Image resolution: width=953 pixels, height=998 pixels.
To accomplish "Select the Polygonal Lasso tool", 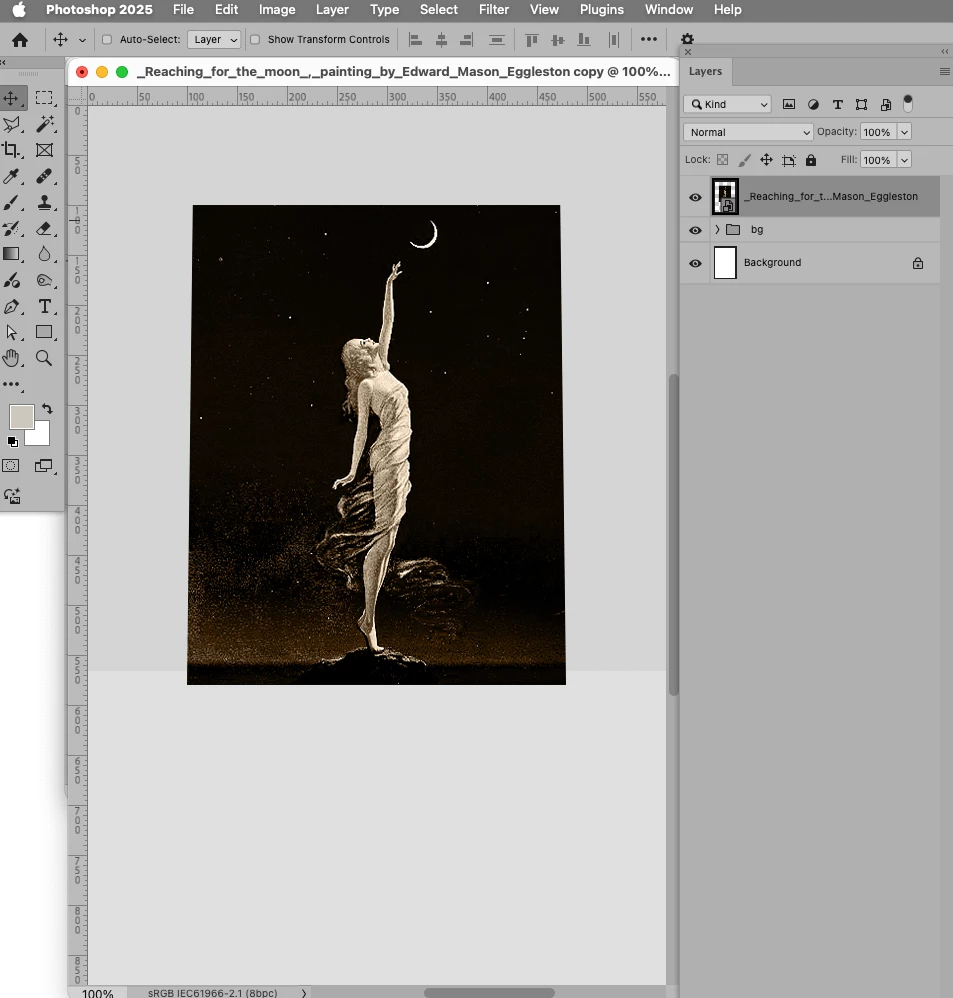I will point(11,124).
